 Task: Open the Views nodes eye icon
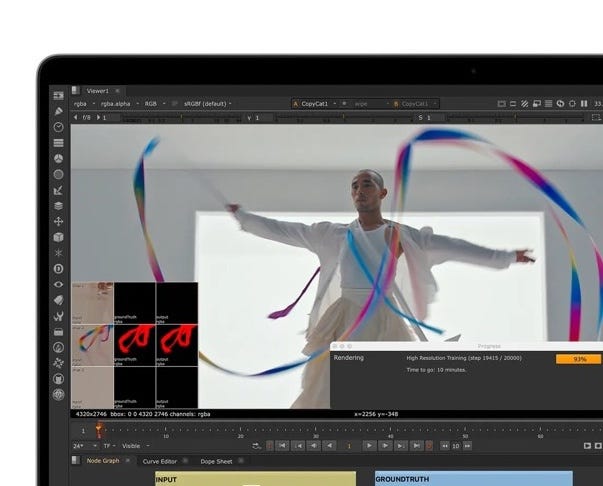[x=58, y=285]
